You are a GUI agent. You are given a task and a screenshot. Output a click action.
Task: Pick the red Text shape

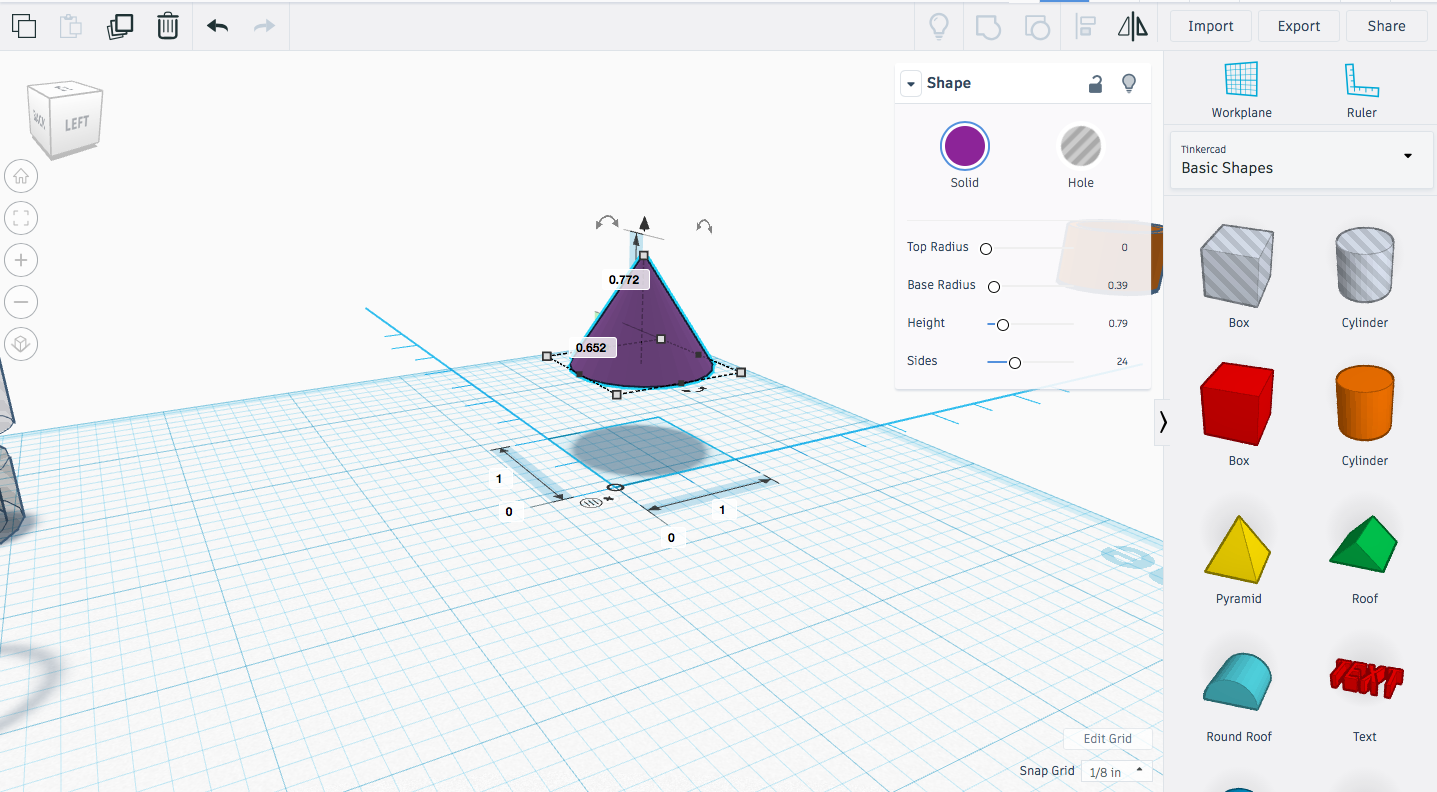(1365, 677)
